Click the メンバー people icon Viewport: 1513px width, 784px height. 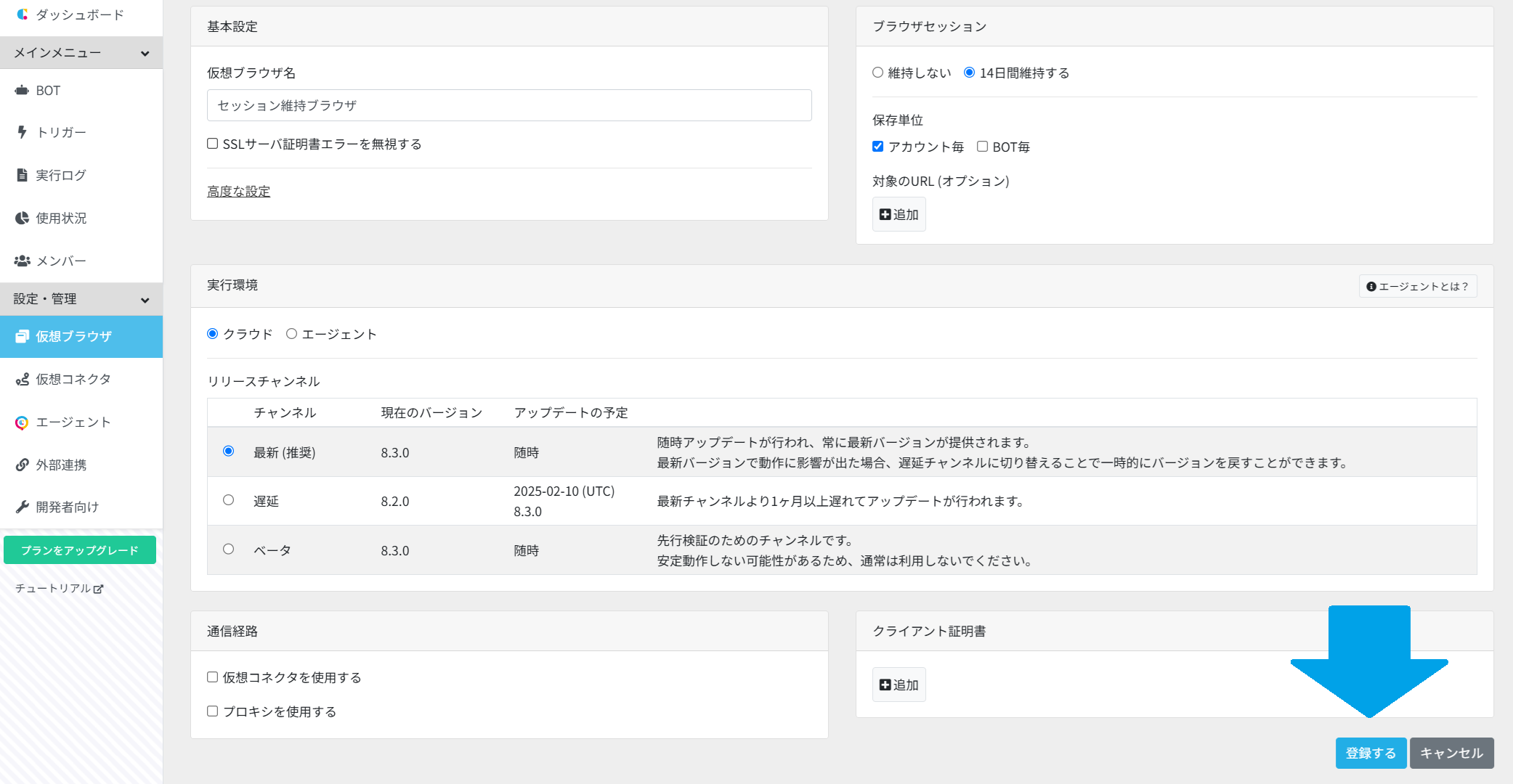22,261
